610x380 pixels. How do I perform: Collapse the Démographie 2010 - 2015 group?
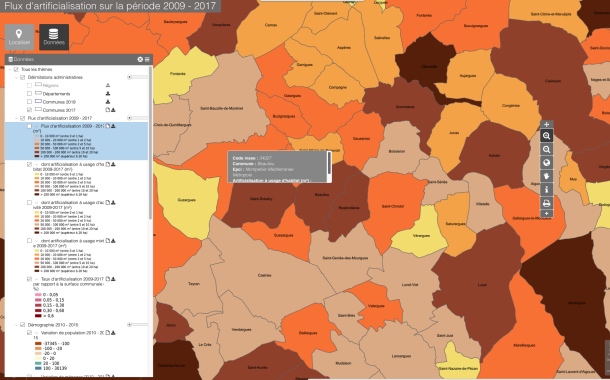pyautogui.click(x=16, y=324)
